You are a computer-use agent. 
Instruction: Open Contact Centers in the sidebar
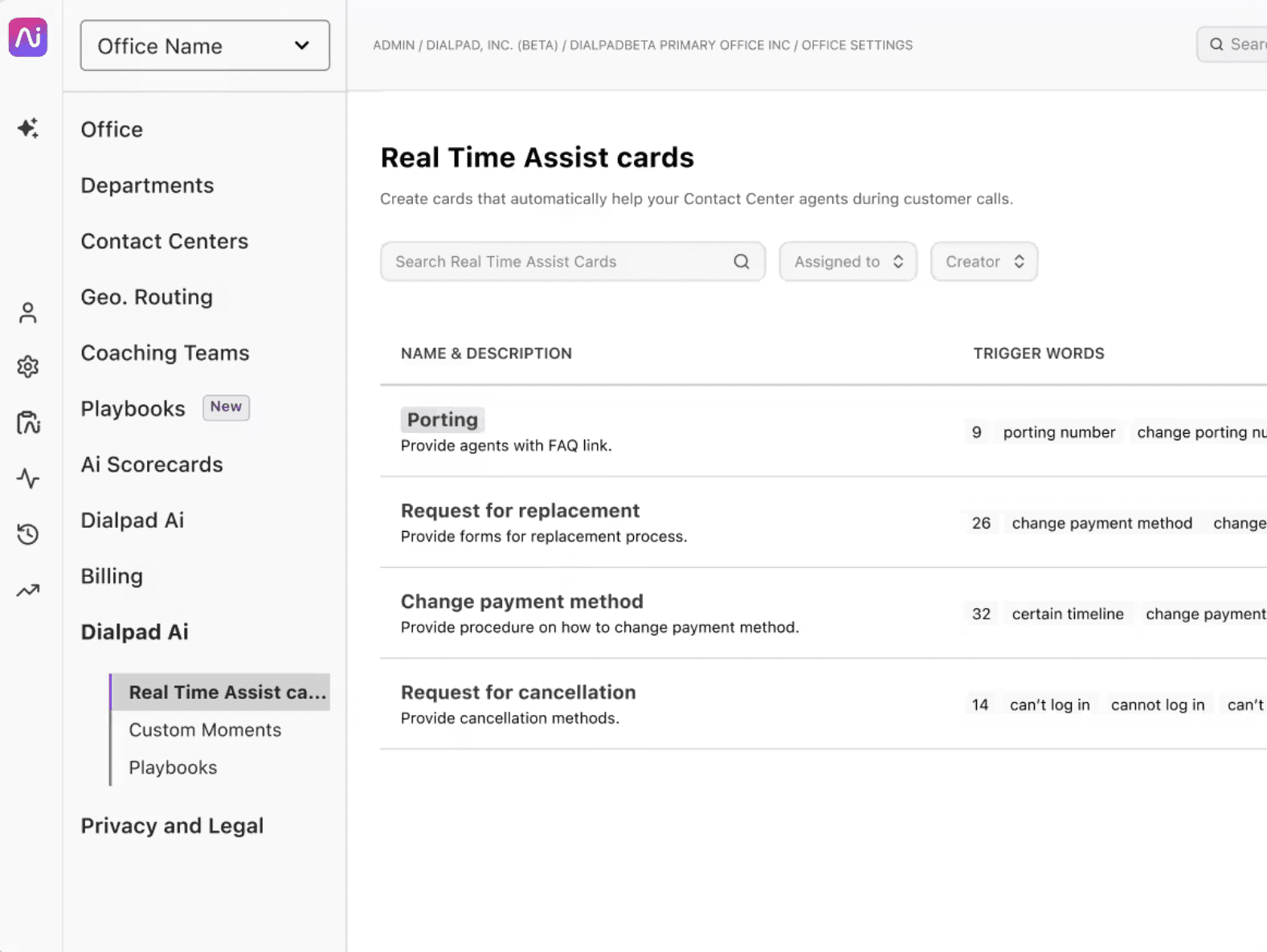pos(165,241)
